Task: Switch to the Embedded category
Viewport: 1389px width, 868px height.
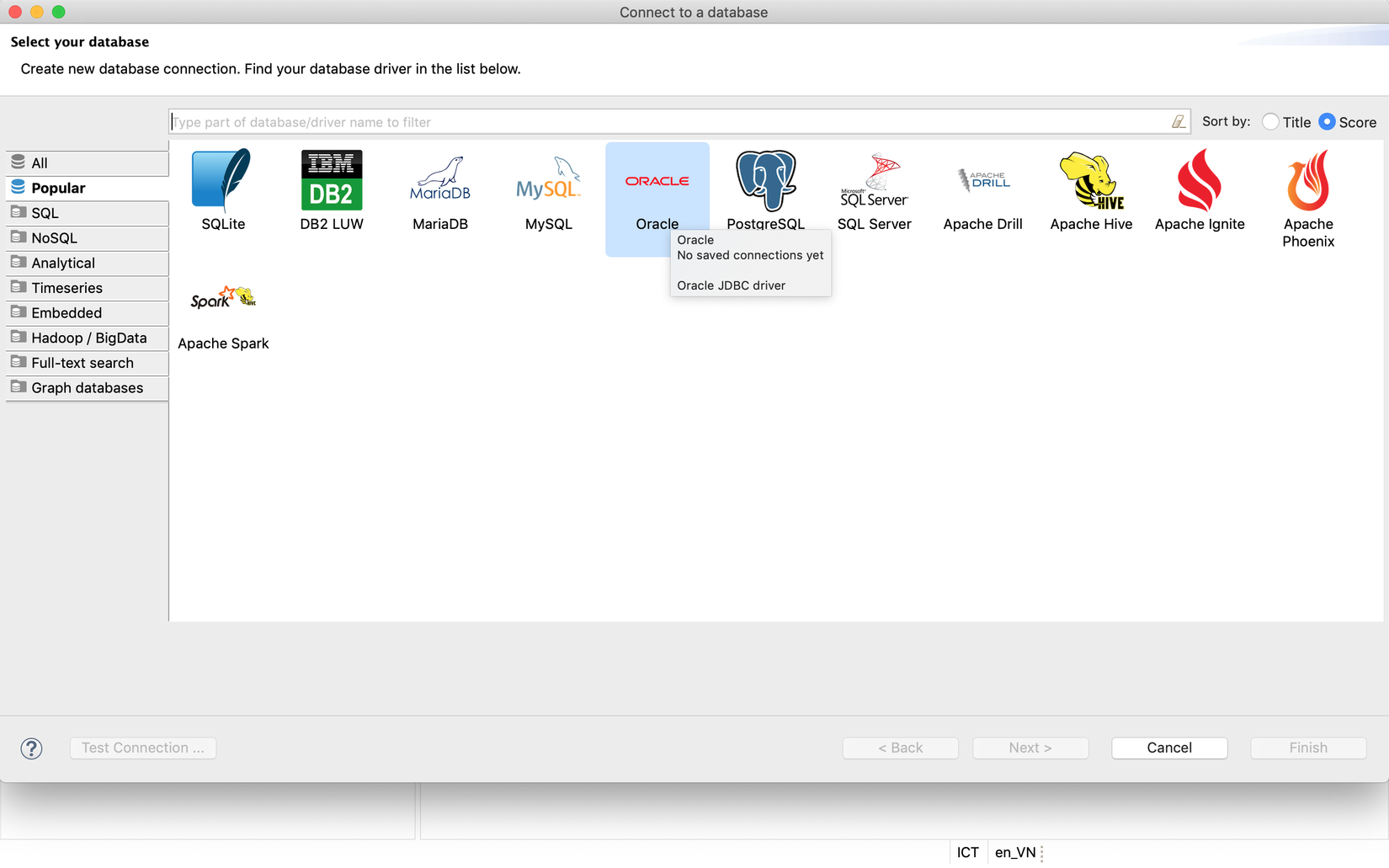Action: (88, 313)
